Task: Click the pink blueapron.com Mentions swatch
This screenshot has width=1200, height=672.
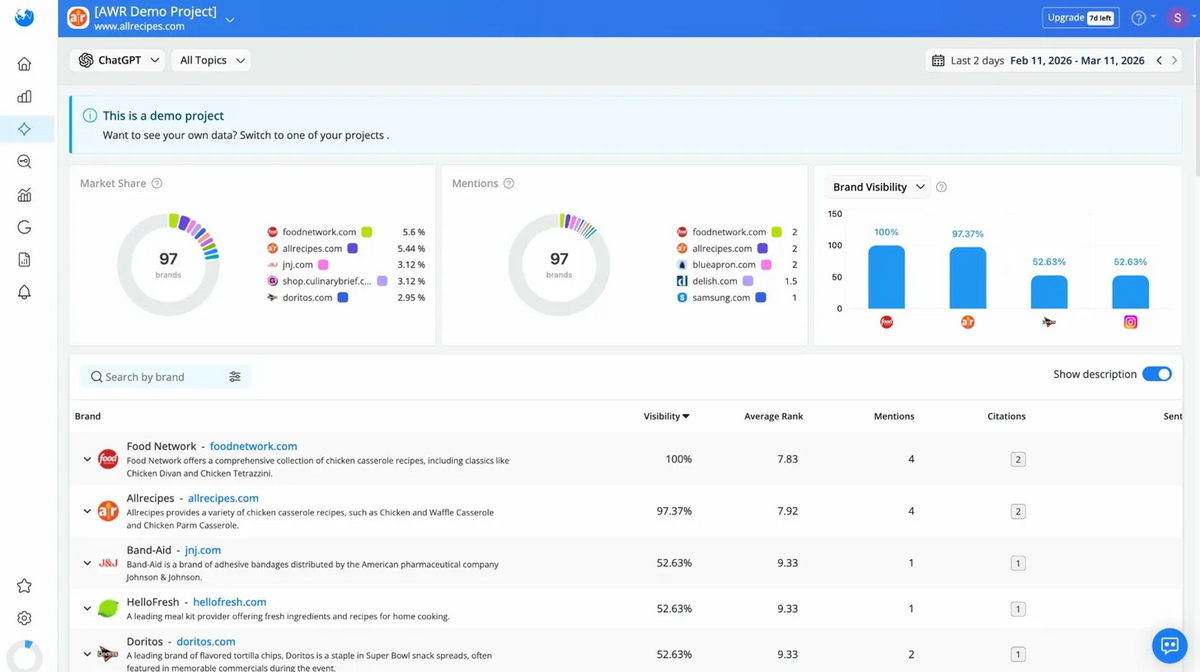Action: (766, 265)
